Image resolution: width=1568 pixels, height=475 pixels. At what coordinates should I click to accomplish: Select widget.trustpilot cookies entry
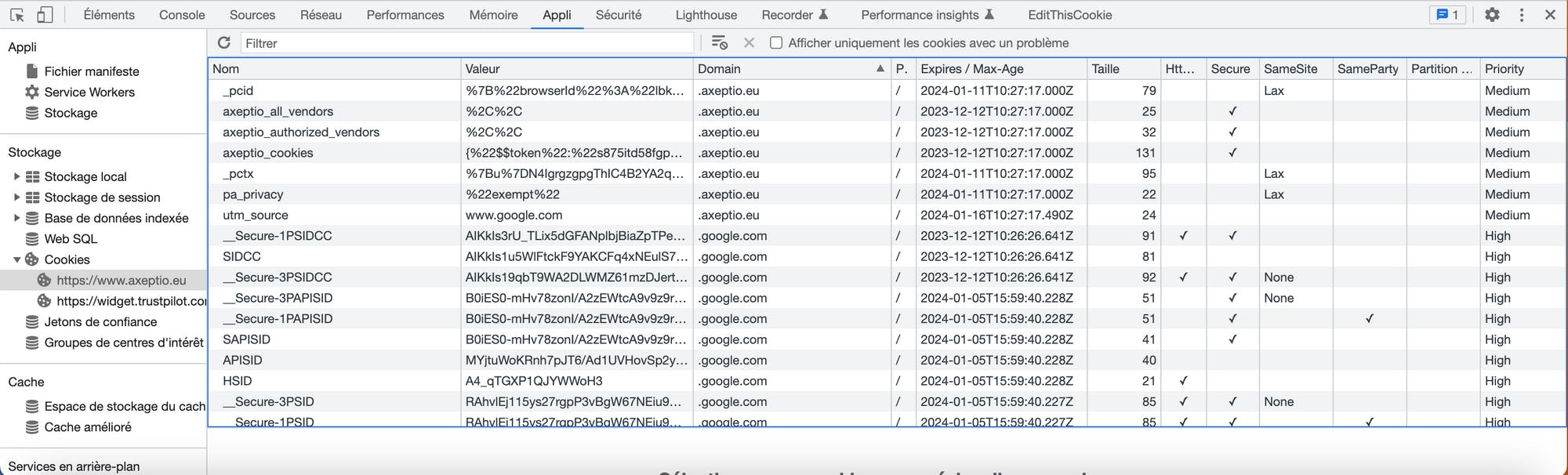[x=103, y=301]
